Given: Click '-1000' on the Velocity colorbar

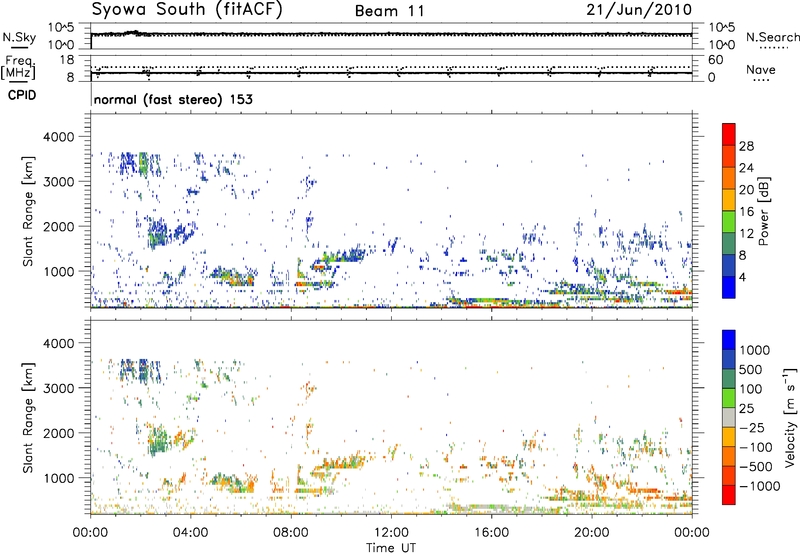Looking at the screenshot, I should (x=760, y=486).
